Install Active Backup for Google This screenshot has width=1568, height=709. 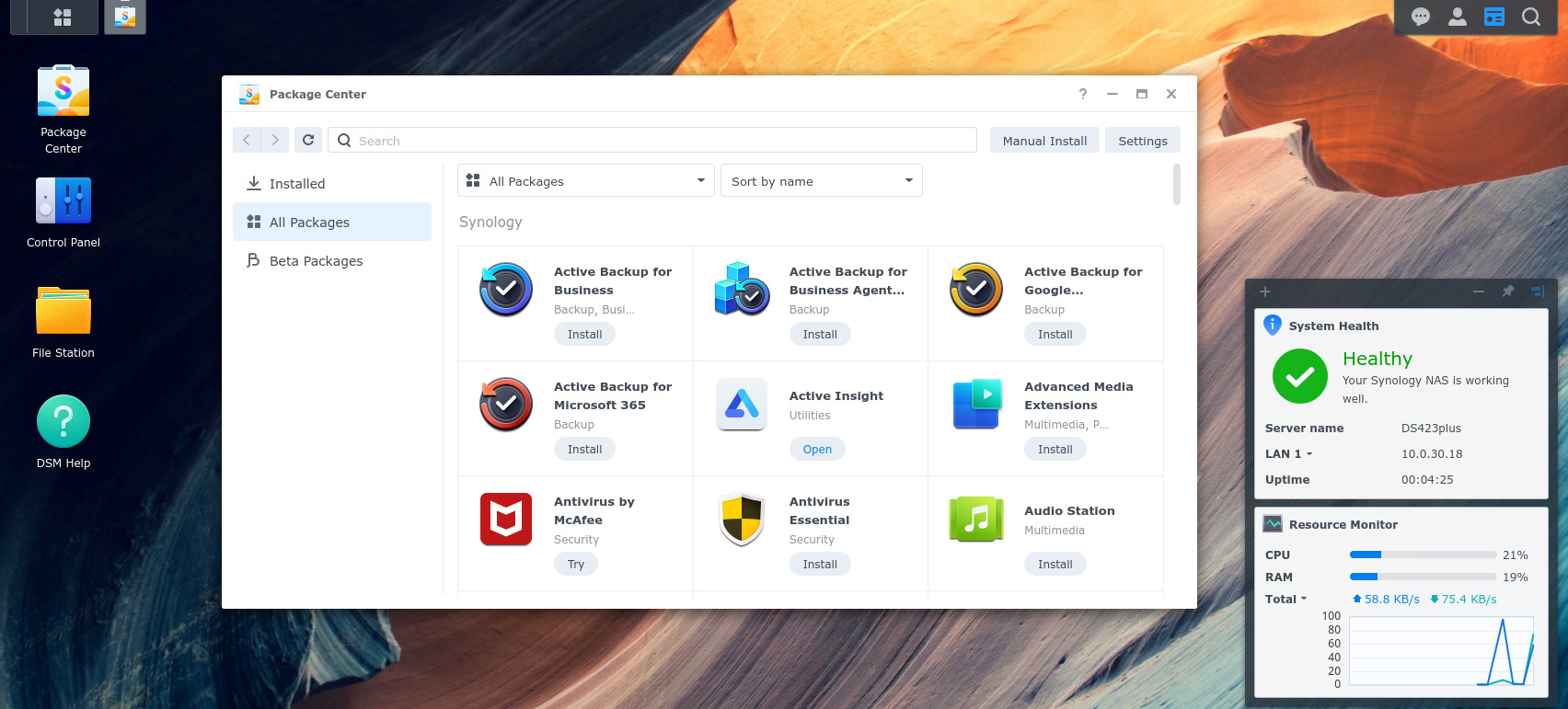click(x=1055, y=334)
